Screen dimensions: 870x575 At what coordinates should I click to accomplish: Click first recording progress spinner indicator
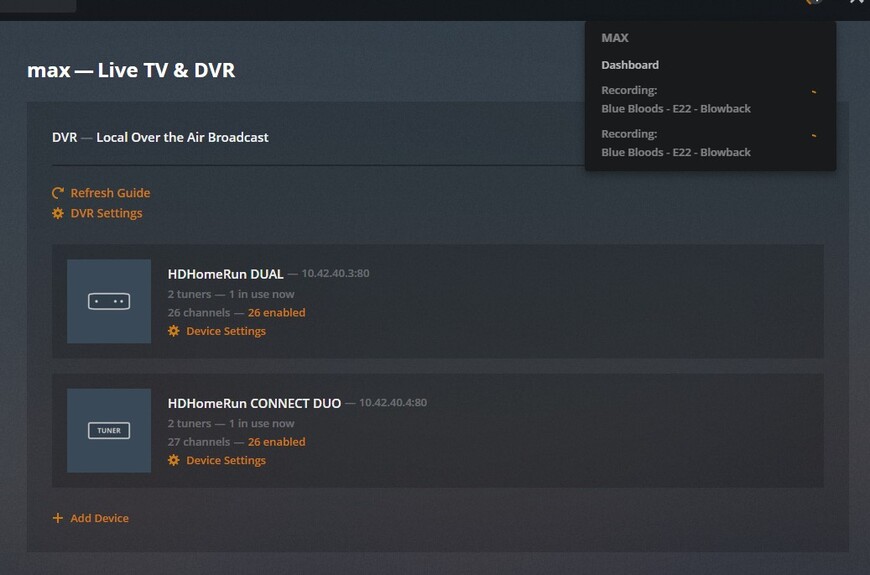pyautogui.click(x=814, y=92)
